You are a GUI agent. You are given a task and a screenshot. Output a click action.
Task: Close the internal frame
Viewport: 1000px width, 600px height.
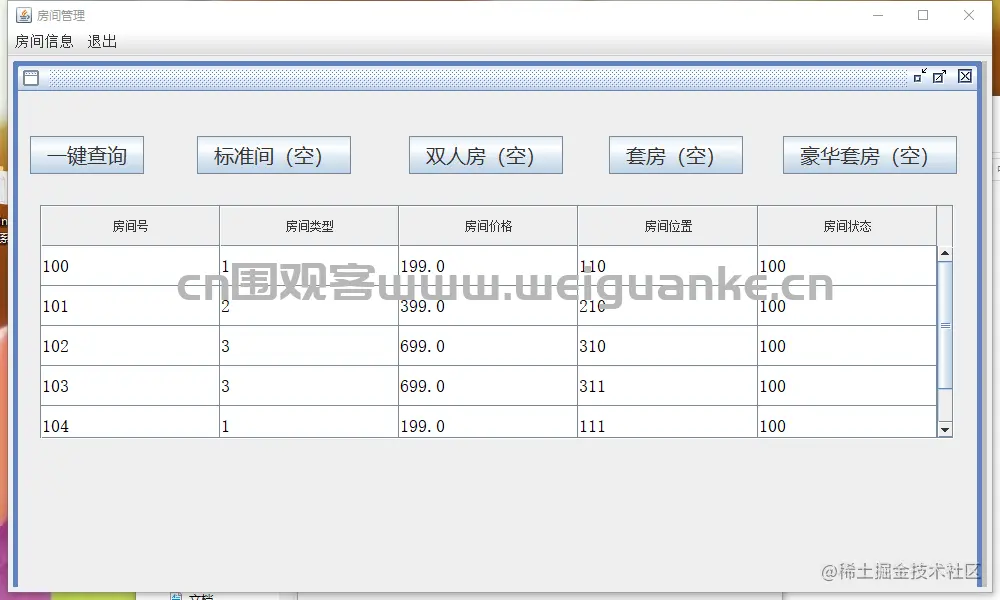pyautogui.click(x=965, y=77)
